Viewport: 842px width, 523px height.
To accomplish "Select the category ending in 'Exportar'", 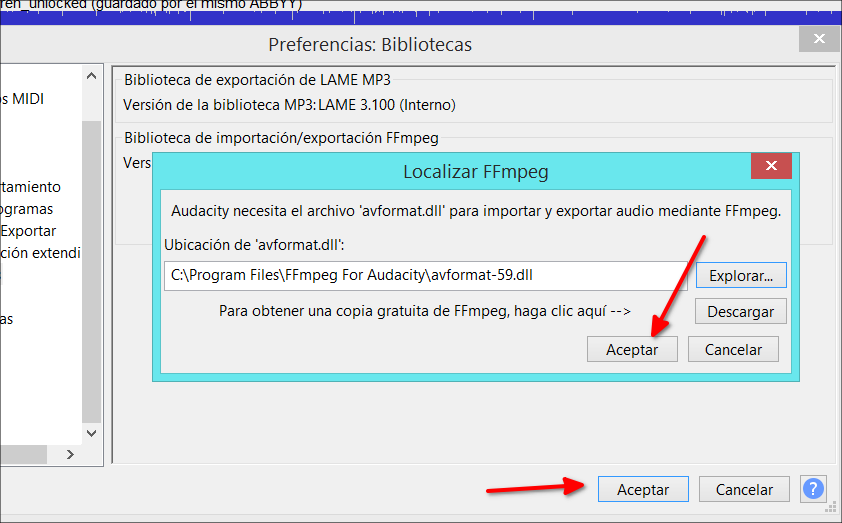I will click(x=28, y=231).
